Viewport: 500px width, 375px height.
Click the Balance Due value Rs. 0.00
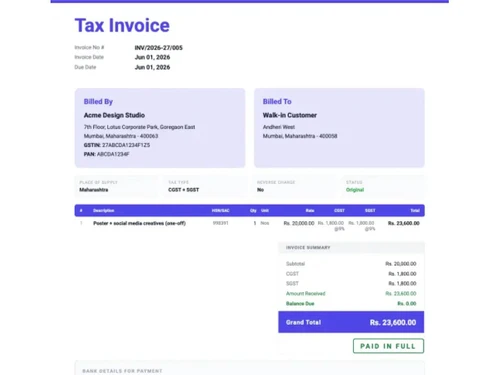click(x=407, y=304)
